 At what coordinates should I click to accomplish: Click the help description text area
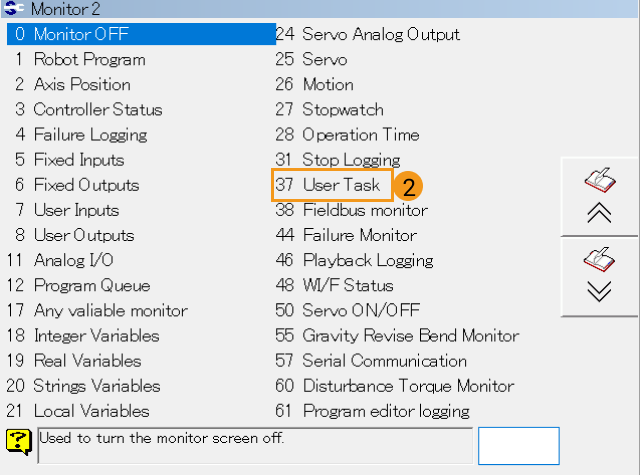pyautogui.click(x=254, y=445)
